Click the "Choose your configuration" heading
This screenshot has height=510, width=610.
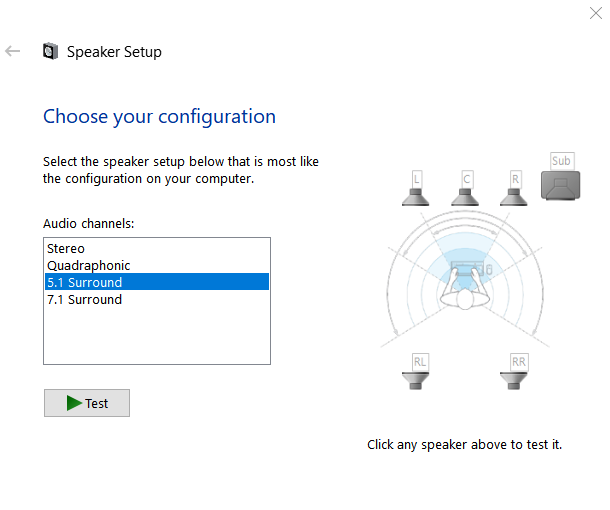tap(159, 116)
